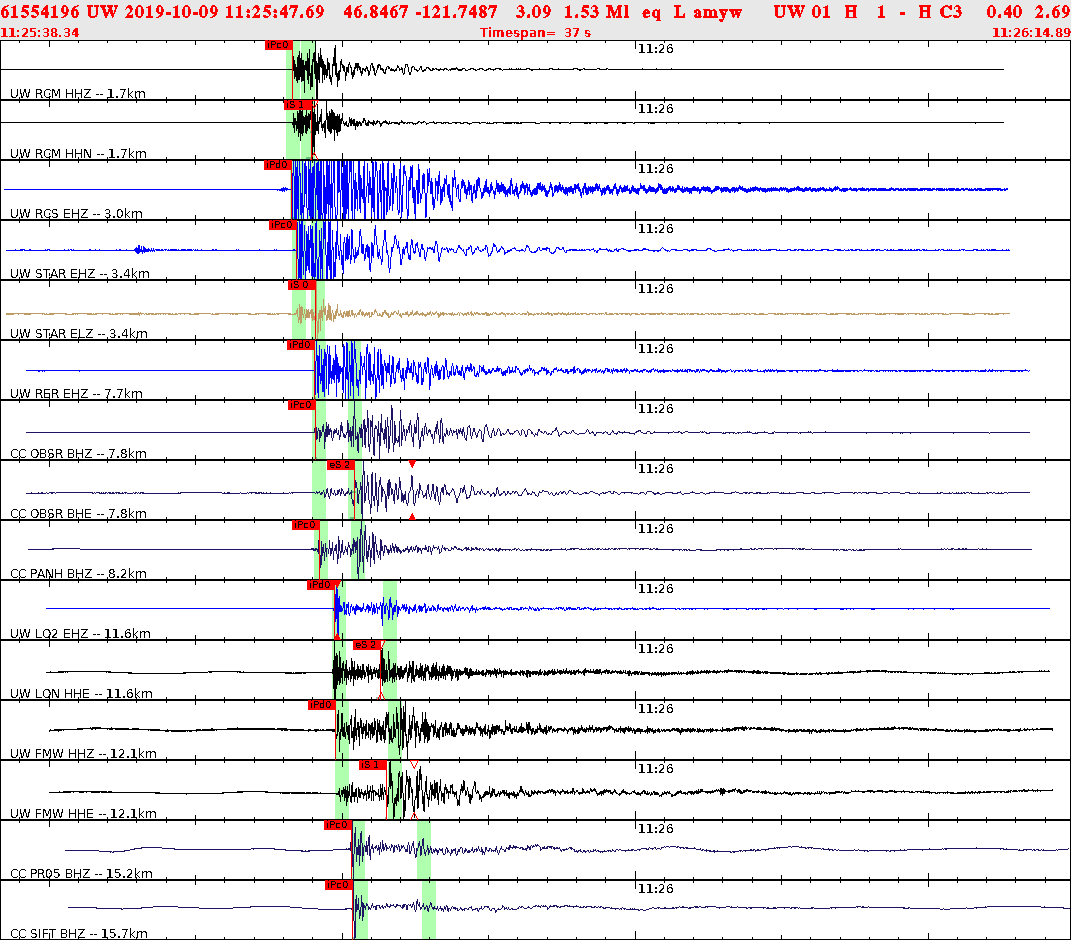Select the iS0 pick flag on UW STAR ELZ
The image size is (1071, 940).
pos(300,284)
